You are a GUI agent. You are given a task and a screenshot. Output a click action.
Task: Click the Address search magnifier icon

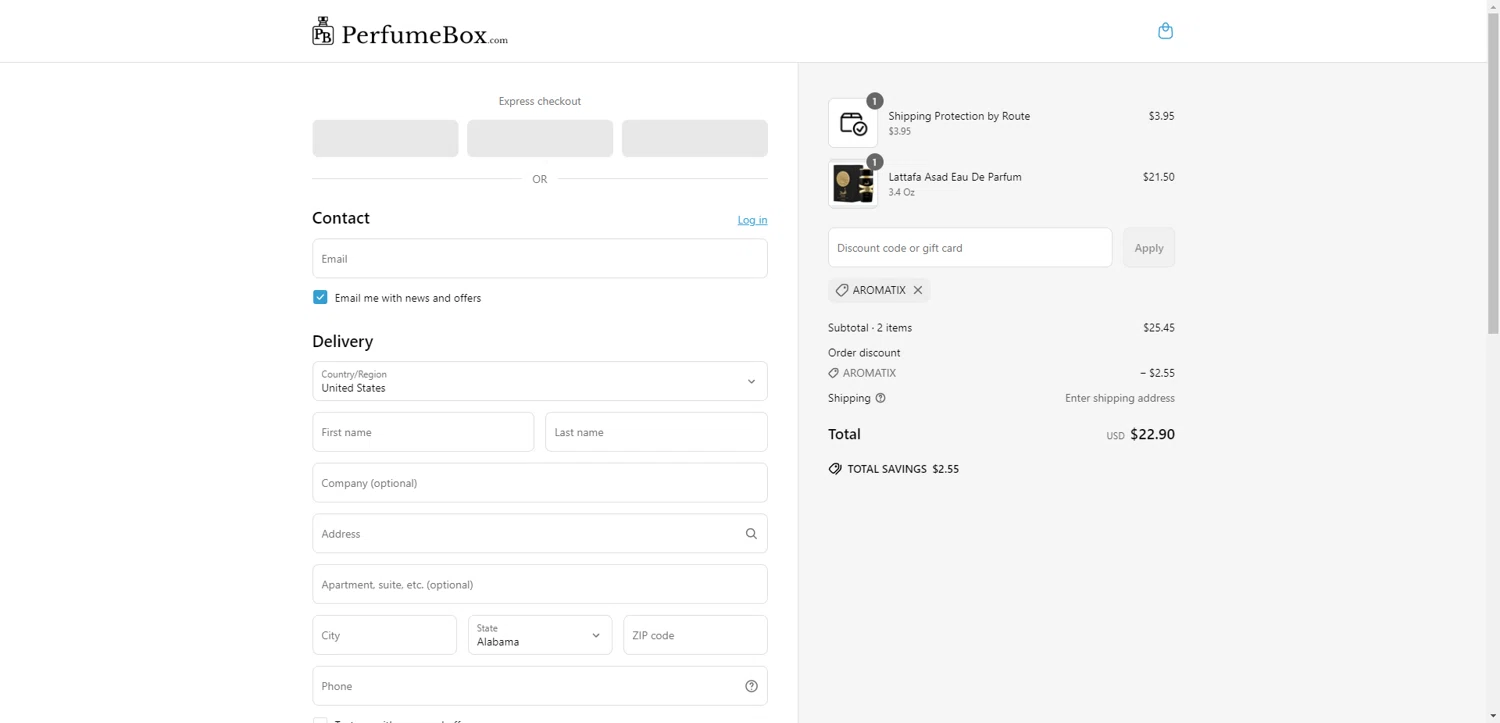751,534
